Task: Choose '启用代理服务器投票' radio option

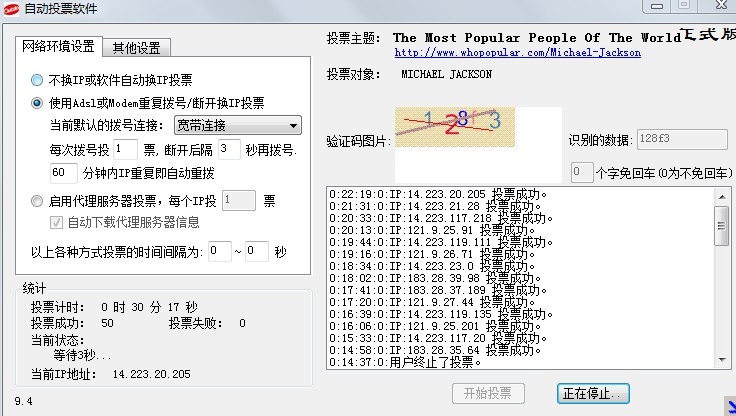Action: pyautogui.click(x=37, y=200)
